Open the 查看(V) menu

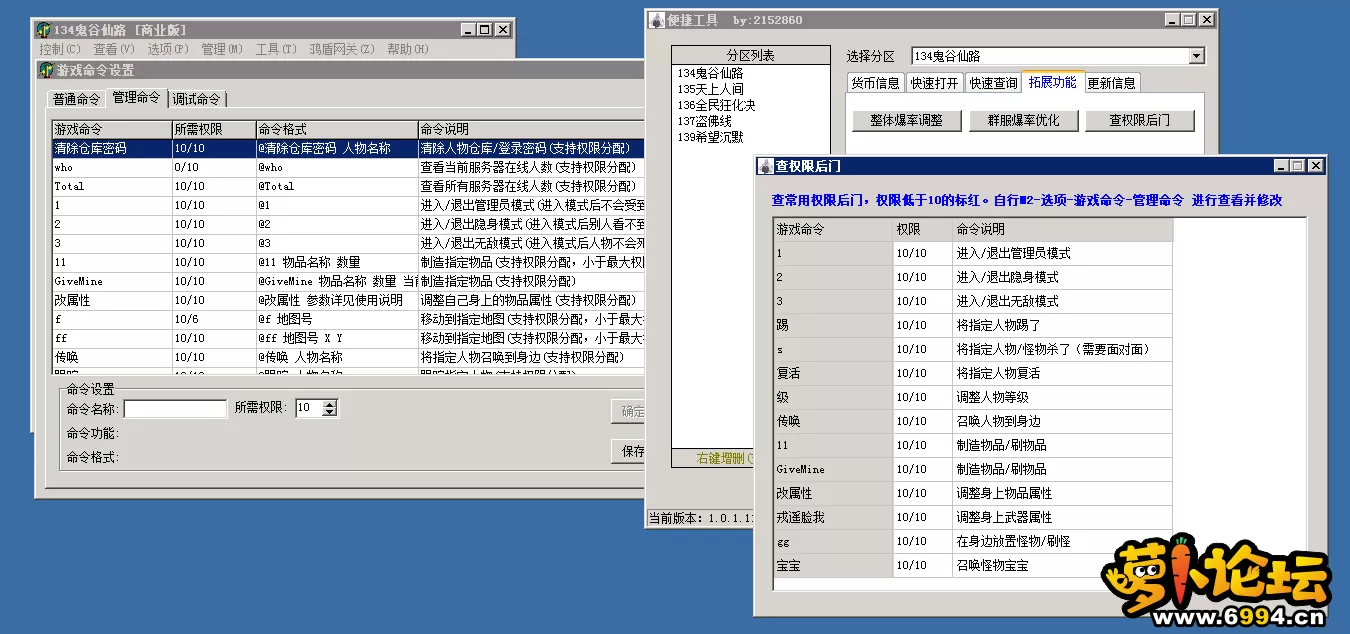[x=114, y=49]
